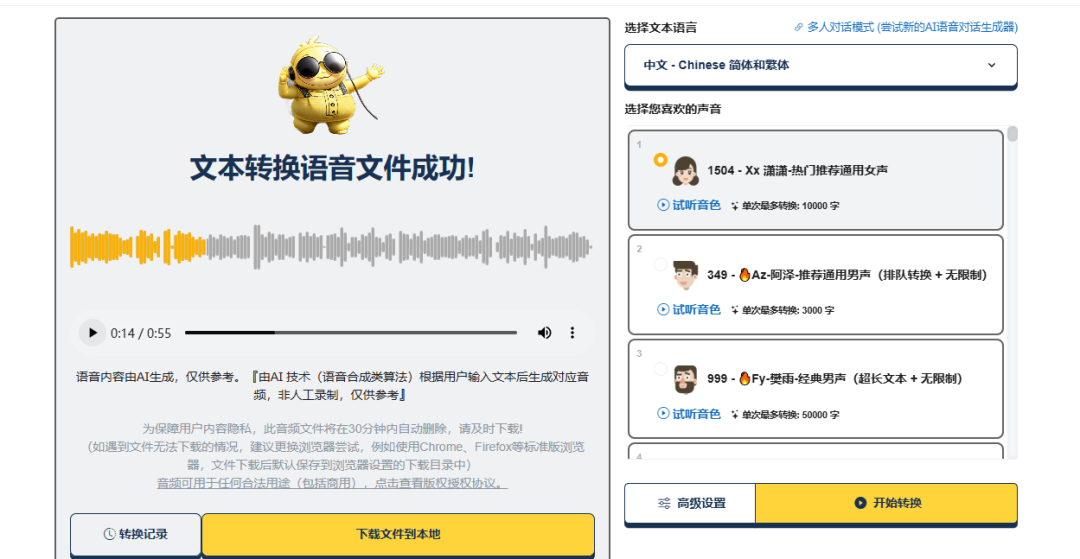Select the 1504 潇潇 voice radio button
Viewport: 1080px width, 559px height.
pos(661,160)
